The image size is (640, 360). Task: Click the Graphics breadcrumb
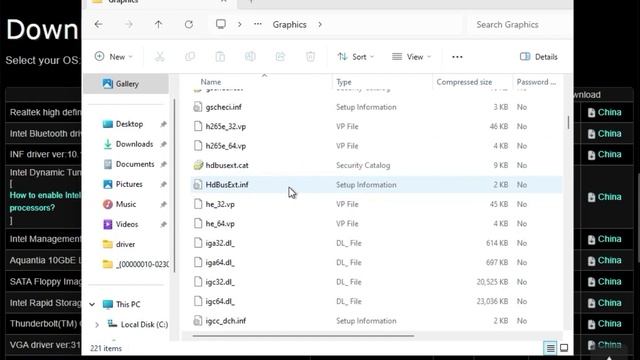tap(289, 24)
